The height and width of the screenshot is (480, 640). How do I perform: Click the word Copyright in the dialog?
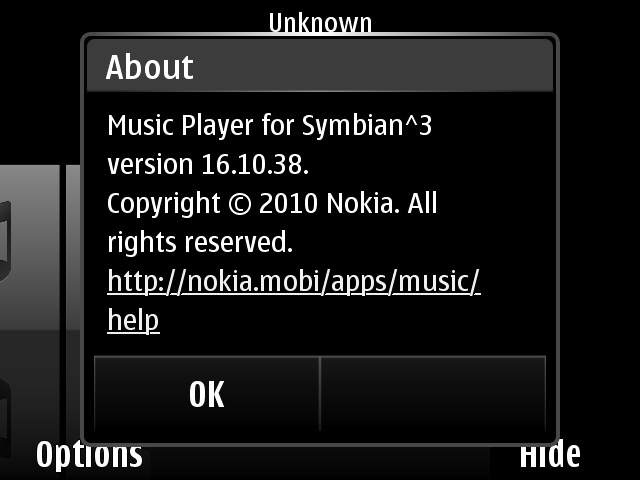pyautogui.click(x=164, y=204)
